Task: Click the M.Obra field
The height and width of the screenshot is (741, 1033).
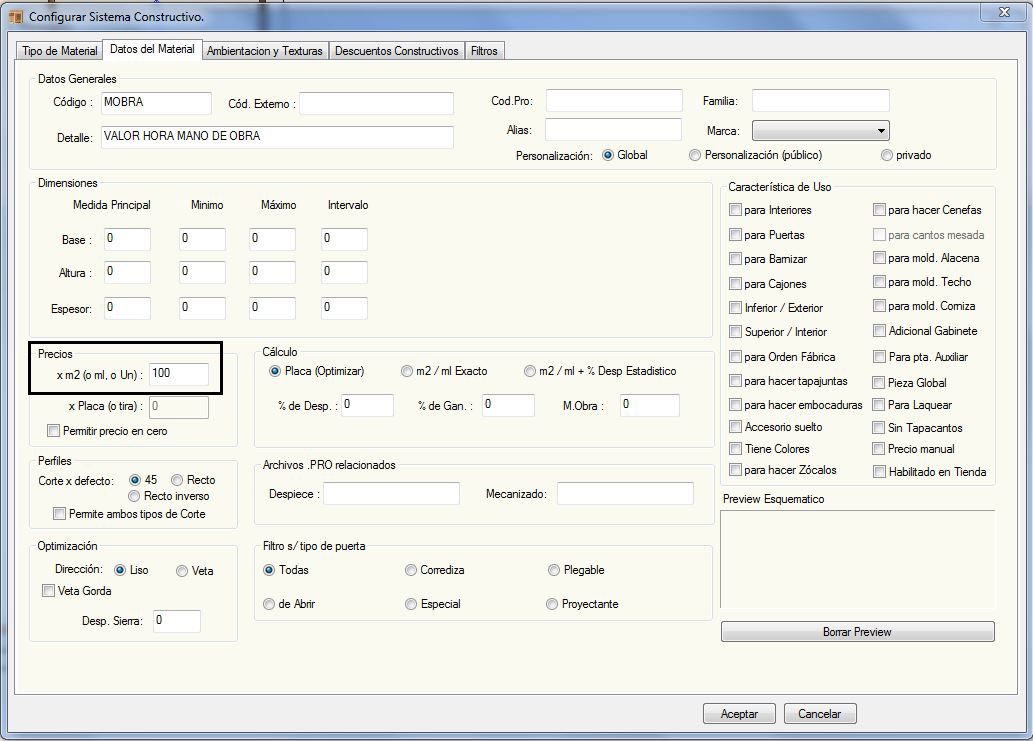Action: (x=650, y=405)
